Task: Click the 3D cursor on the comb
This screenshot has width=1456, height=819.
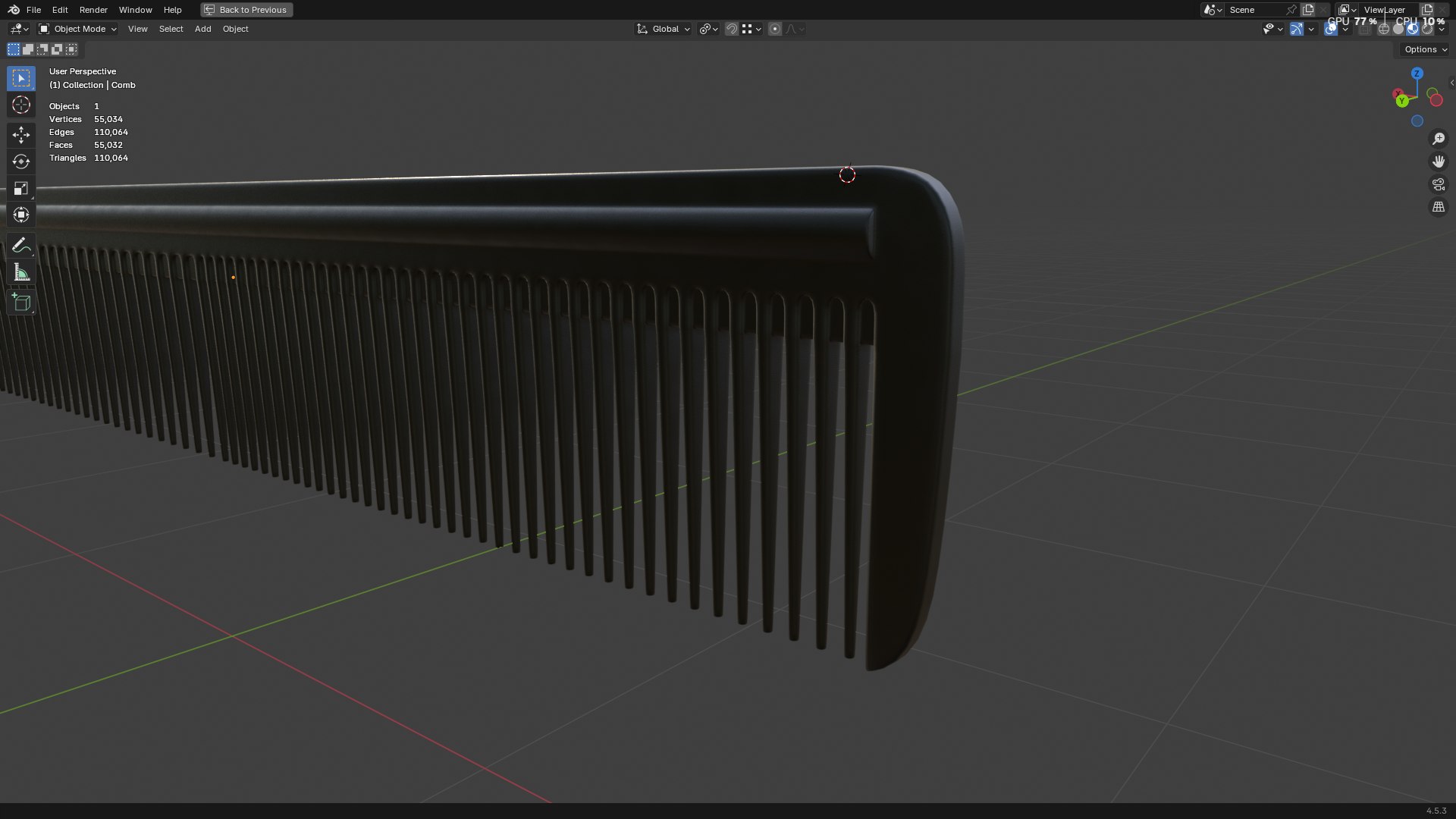Action: coord(847,175)
